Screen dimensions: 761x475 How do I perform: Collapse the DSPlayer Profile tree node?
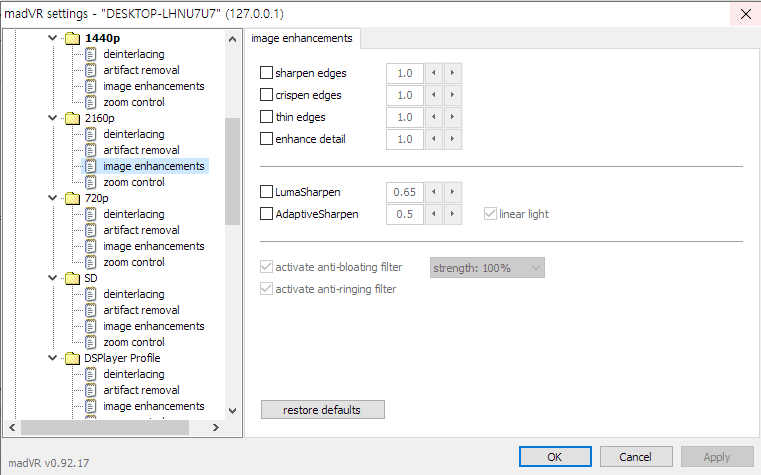[x=53, y=358]
